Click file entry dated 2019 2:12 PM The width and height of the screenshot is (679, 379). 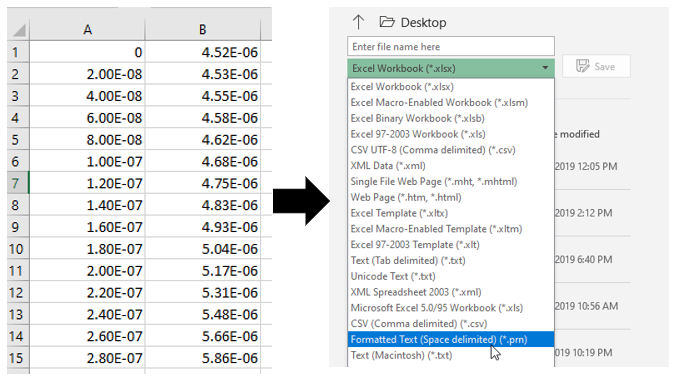click(584, 213)
